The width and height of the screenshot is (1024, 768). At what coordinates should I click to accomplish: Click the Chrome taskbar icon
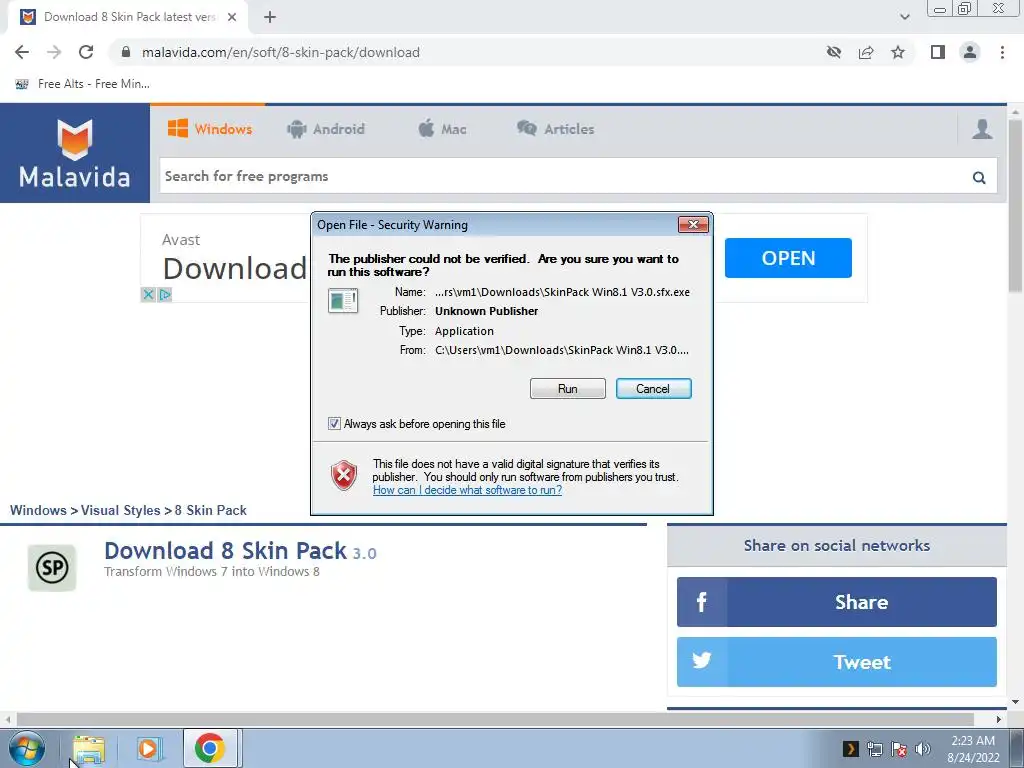[x=210, y=748]
